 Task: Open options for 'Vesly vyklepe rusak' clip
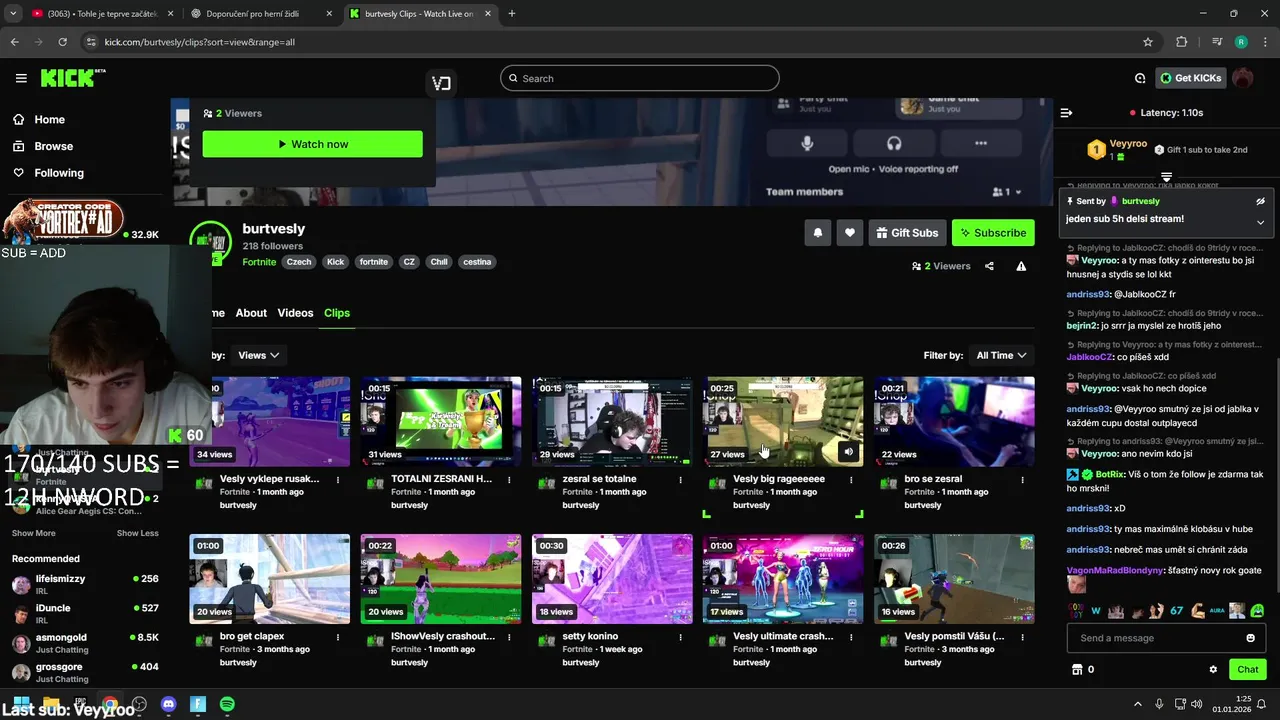point(338,480)
